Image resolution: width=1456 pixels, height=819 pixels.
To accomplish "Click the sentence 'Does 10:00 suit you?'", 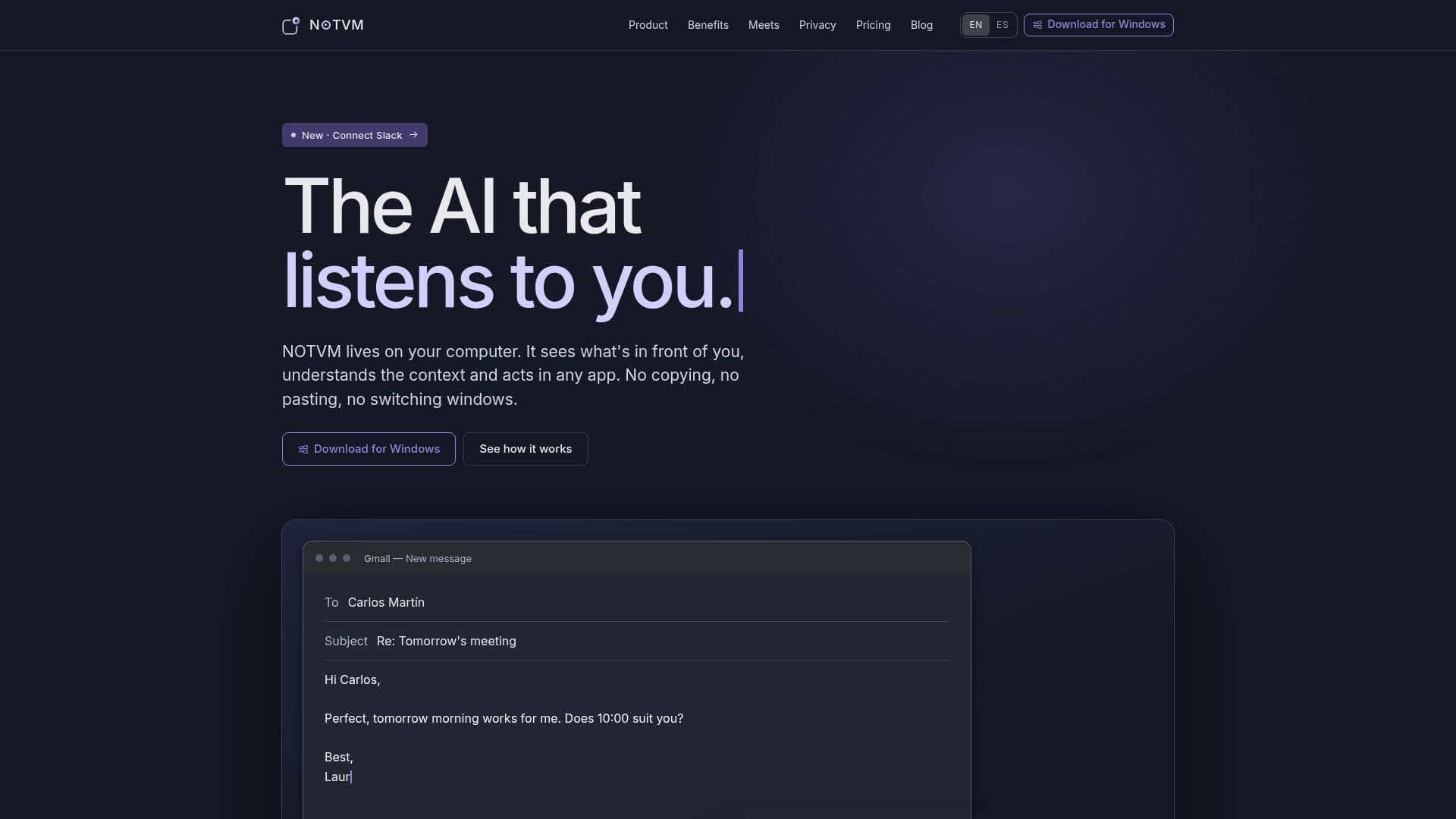I will click(x=624, y=718).
